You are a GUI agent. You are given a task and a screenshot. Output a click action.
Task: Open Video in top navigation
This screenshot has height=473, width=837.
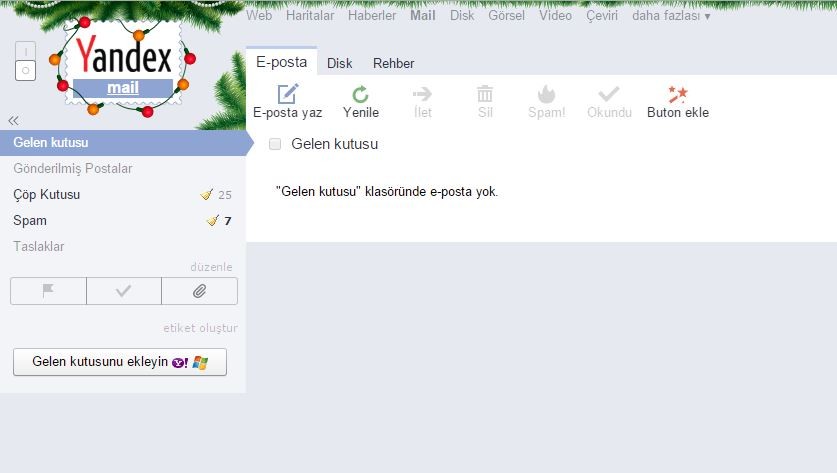555,15
